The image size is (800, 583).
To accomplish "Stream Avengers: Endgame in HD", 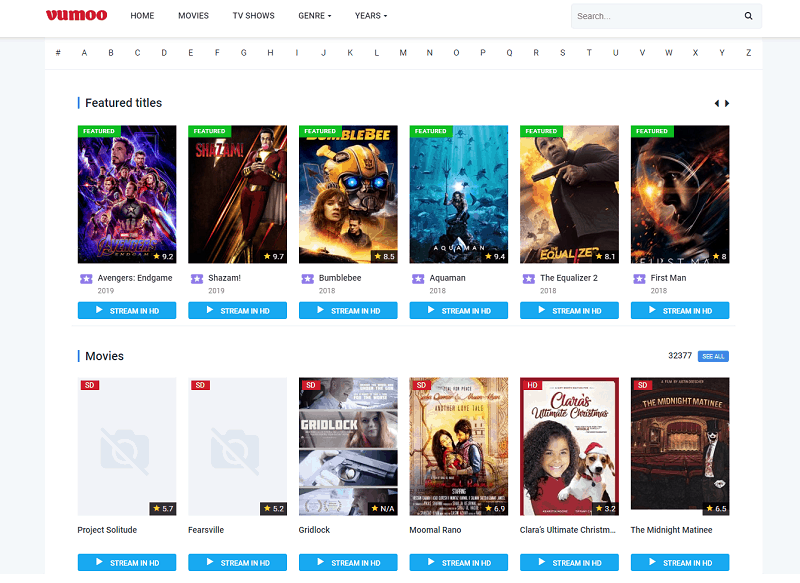I will click(x=127, y=310).
